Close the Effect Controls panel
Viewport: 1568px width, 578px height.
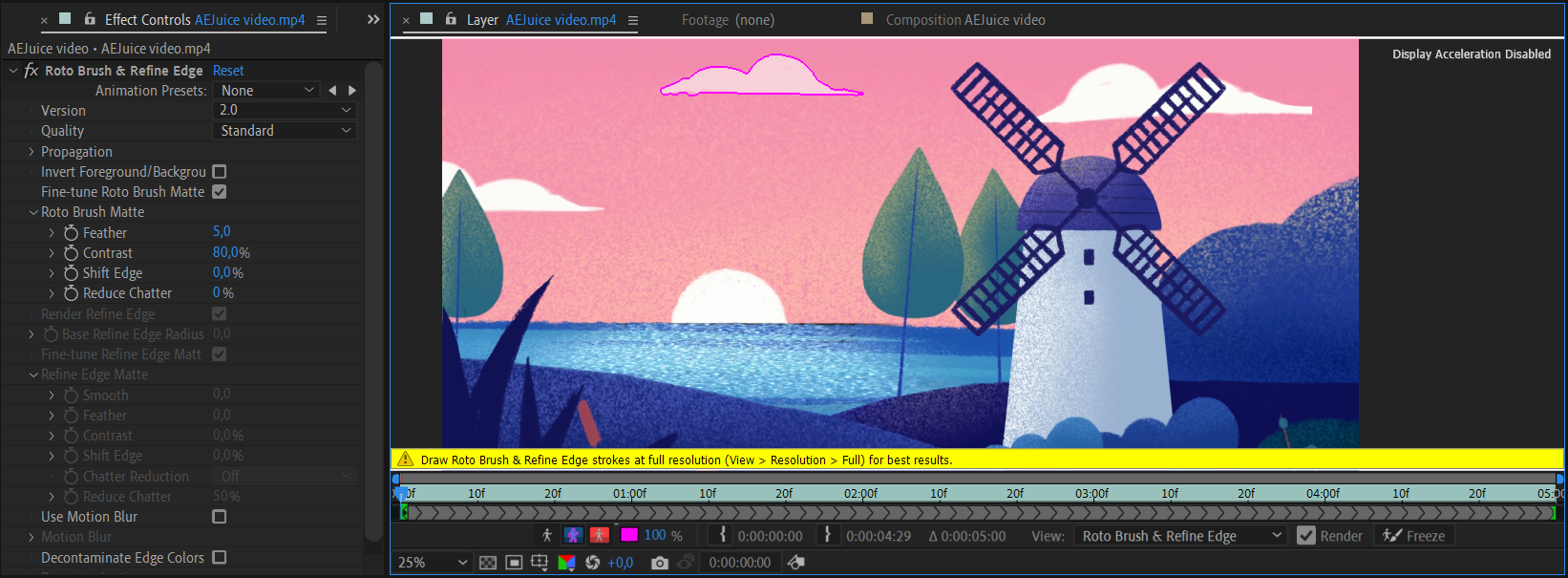pos(44,20)
